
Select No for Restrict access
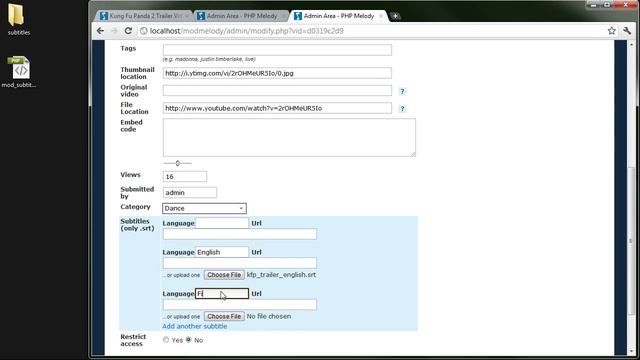click(x=189, y=340)
